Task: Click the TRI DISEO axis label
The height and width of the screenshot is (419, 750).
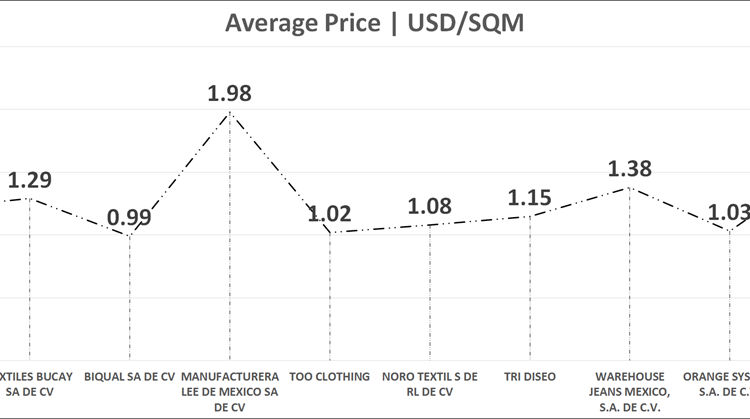Action: pos(530,377)
